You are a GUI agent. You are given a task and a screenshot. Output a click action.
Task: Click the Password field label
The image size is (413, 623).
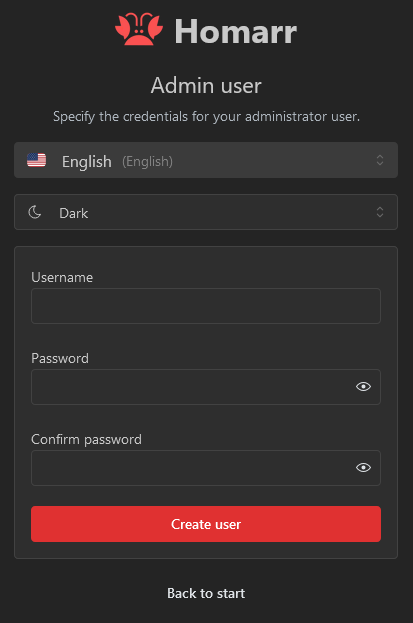coord(60,358)
